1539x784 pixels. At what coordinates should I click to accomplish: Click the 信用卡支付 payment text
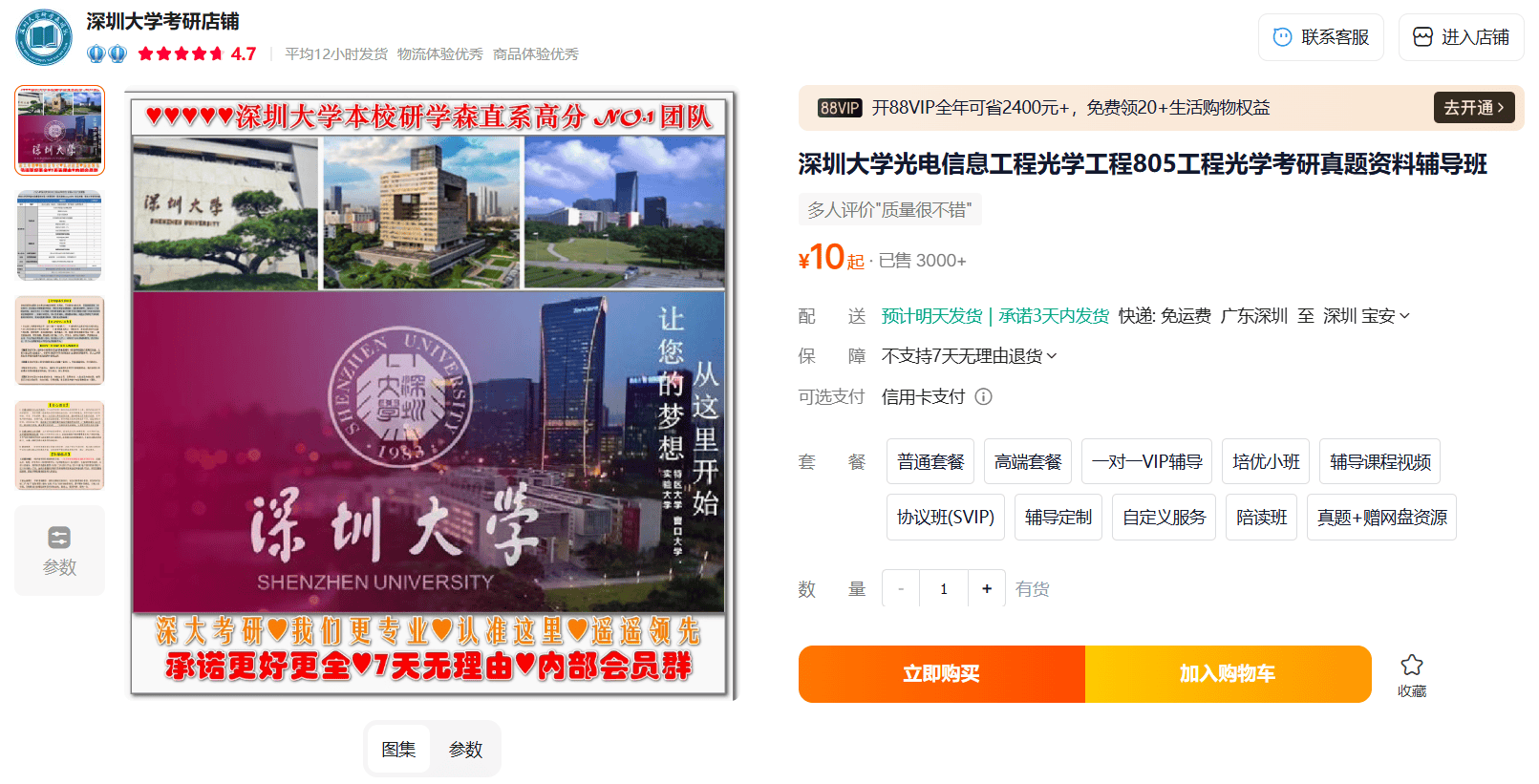tap(923, 396)
